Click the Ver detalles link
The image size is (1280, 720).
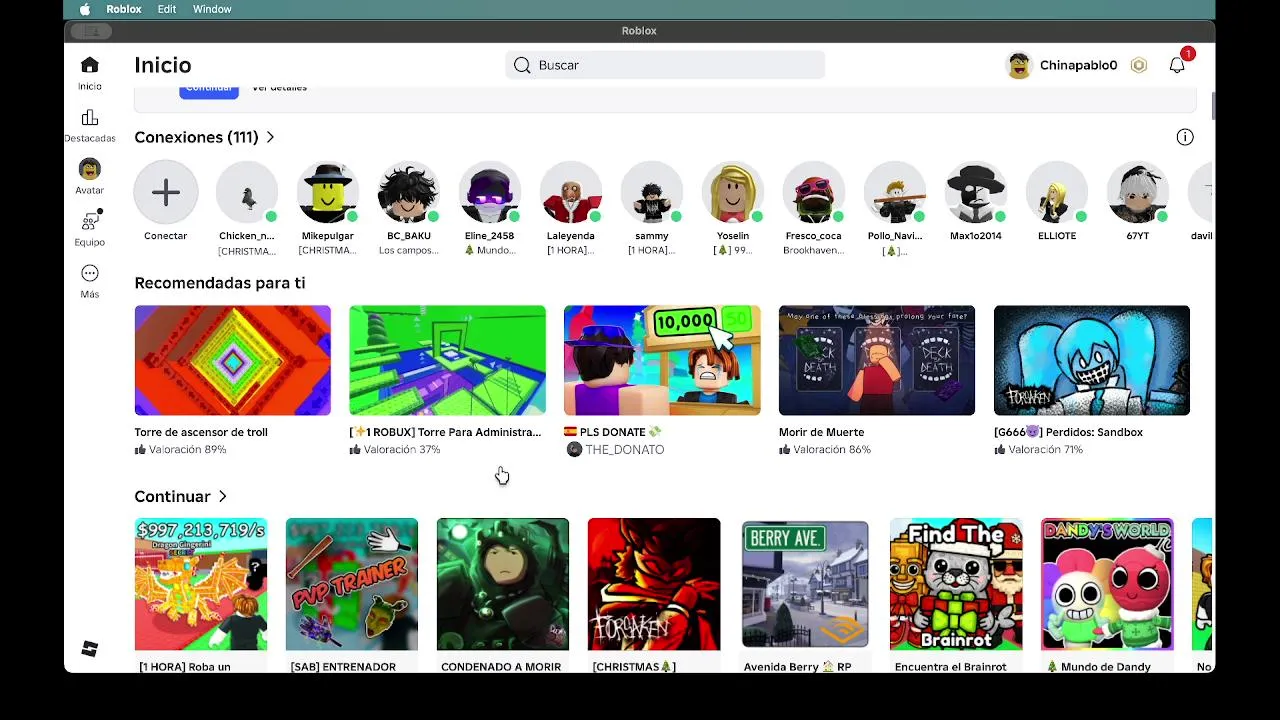[x=279, y=88]
